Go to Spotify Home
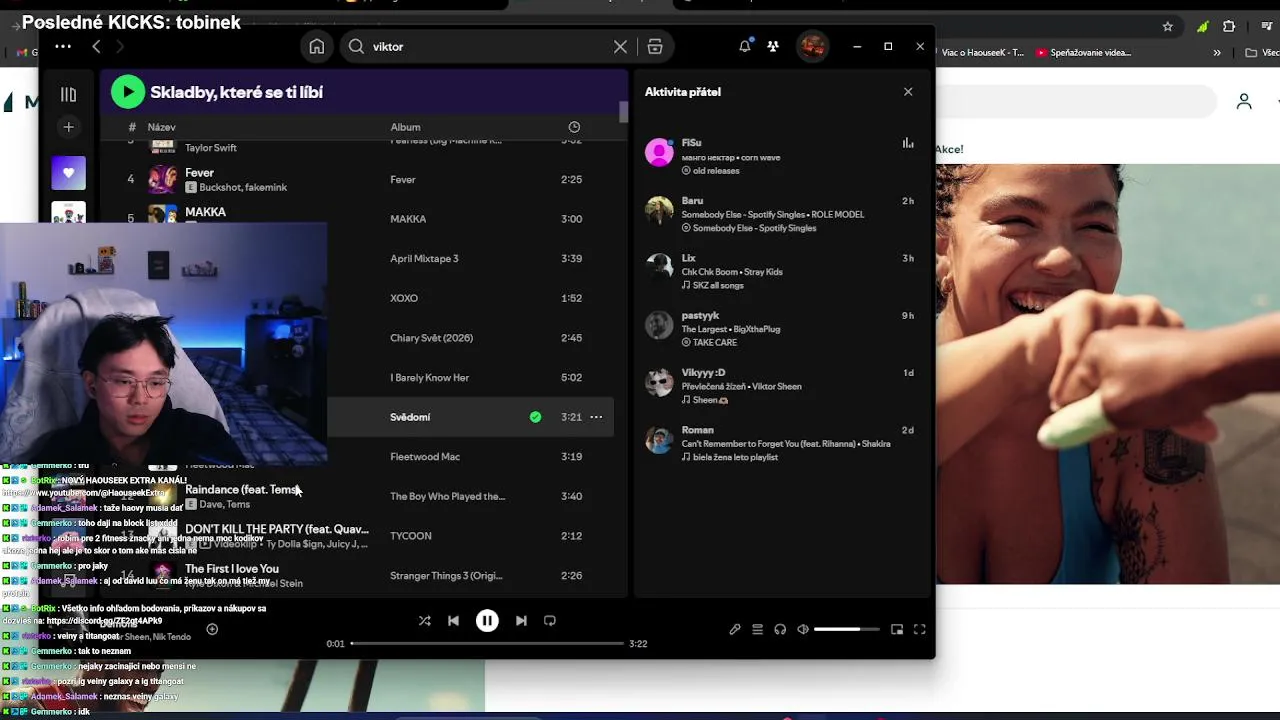 (317, 46)
